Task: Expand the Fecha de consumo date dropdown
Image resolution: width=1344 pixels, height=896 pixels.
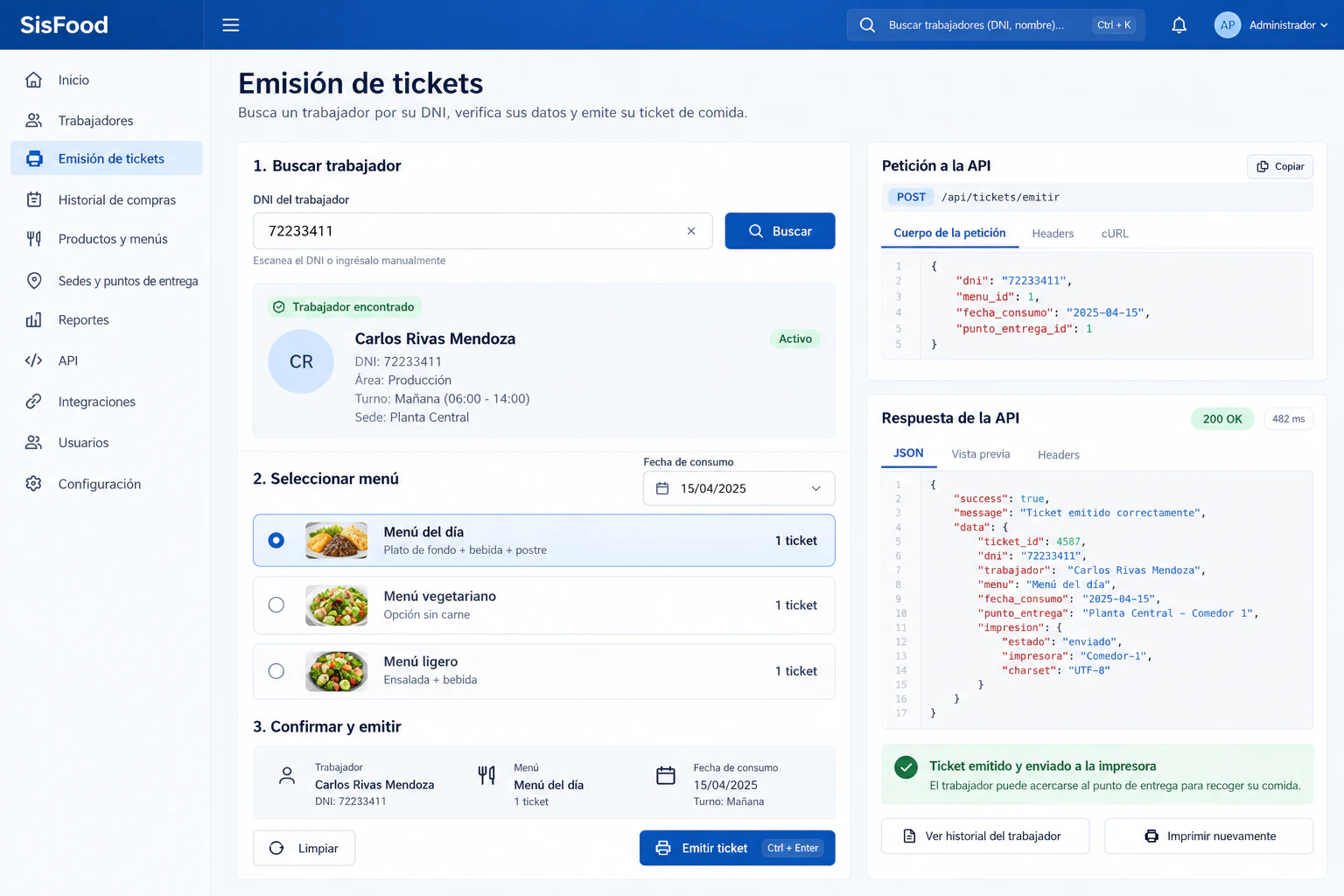Action: [x=738, y=488]
